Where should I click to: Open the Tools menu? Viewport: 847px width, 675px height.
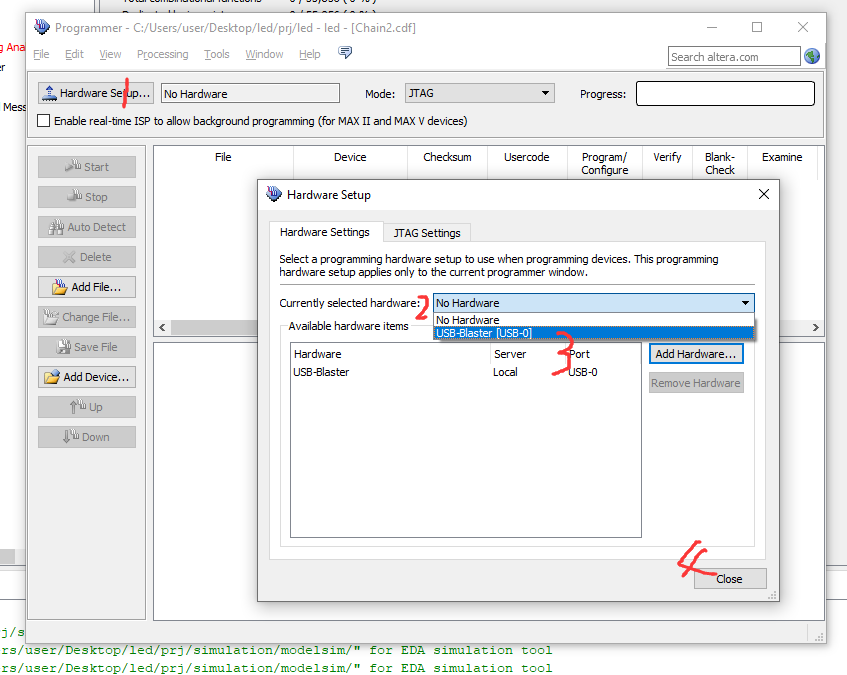click(217, 54)
